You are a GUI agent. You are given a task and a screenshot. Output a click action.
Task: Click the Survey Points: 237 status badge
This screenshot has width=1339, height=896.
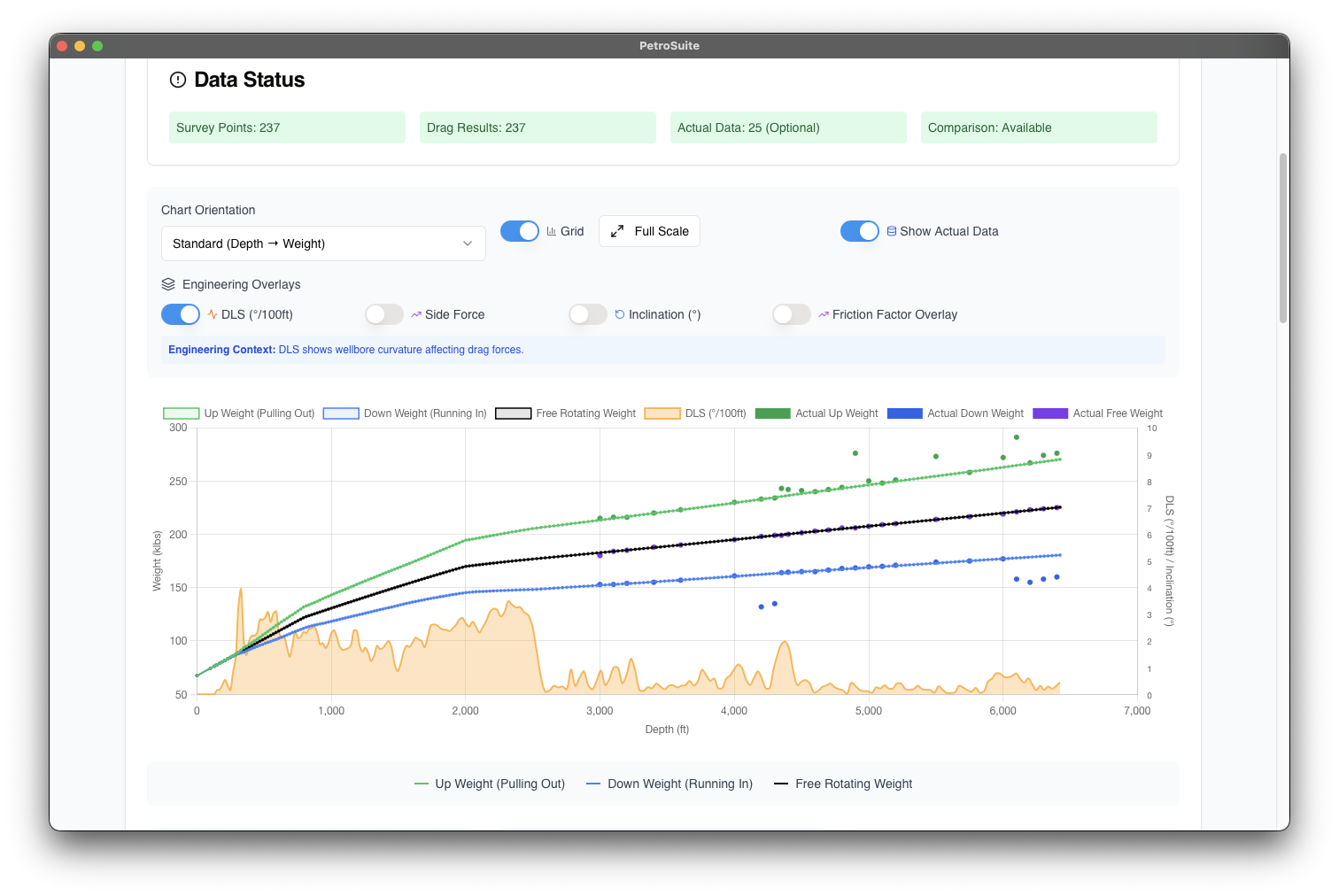click(x=287, y=127)
